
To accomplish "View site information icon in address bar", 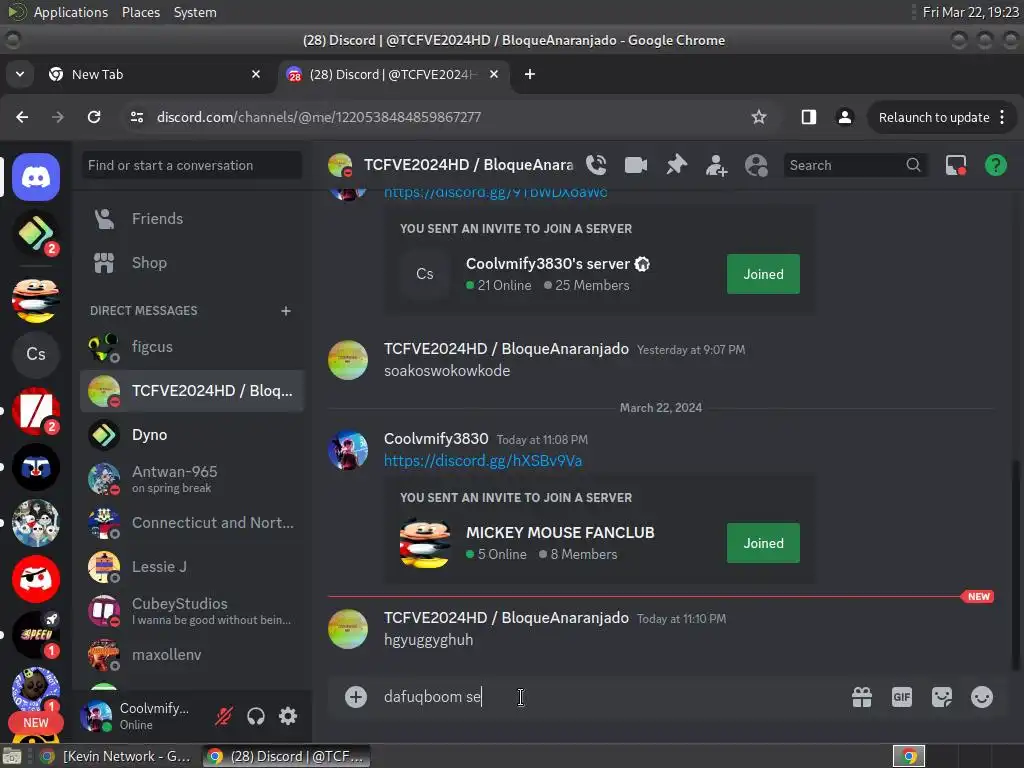I will pyautogui.click(x=137, y=117).
